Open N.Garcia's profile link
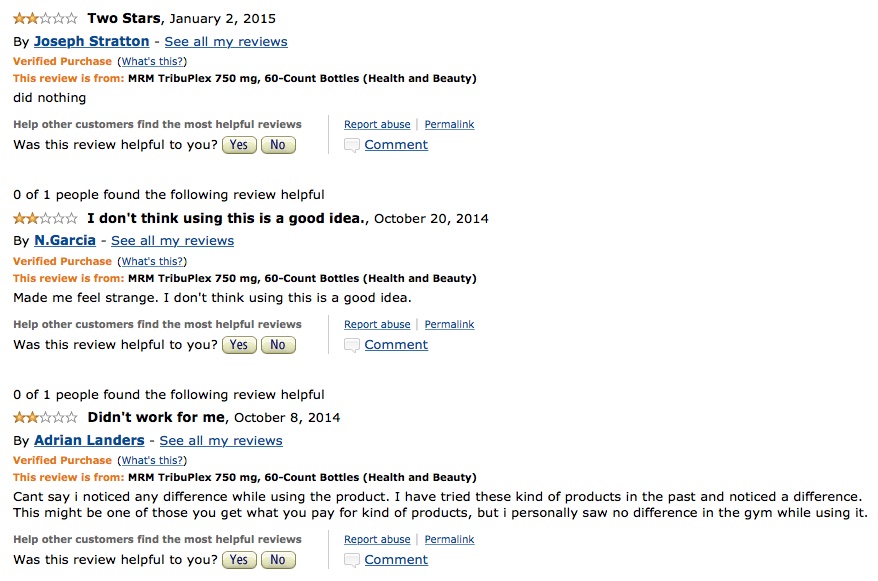This screenshot has height=581, width=878. click(65, 241)
